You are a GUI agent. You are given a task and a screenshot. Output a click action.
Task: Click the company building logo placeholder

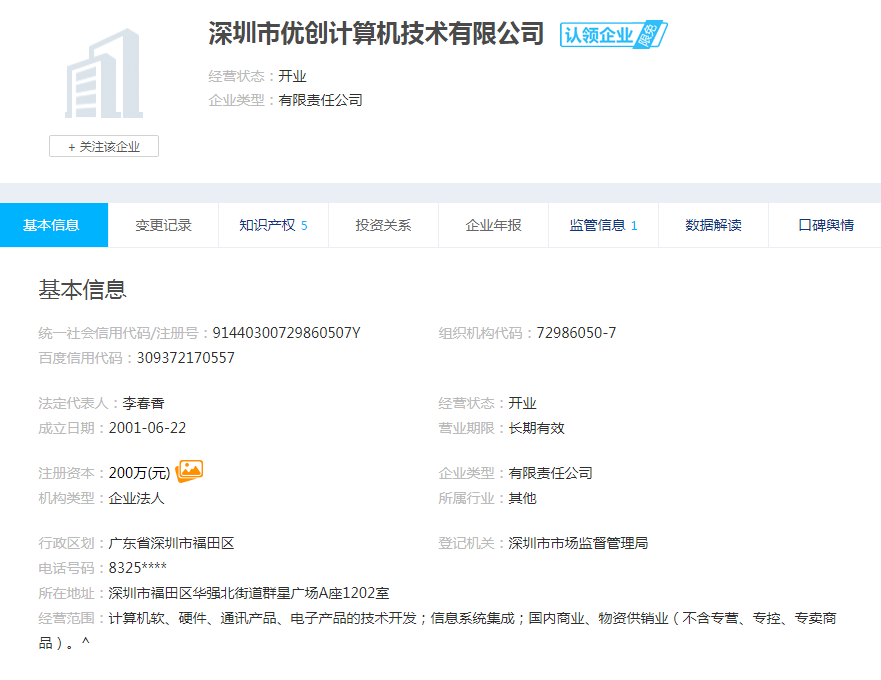(103, 74)
